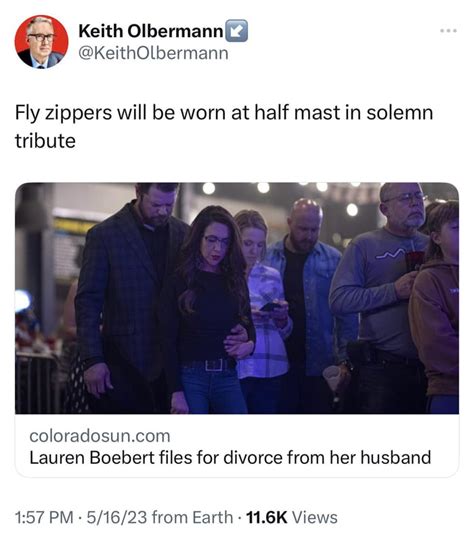Click the belt buckle in the photo
The width and height of the screenshot is (474, 541).
pyautogui.click(x=214, y=365)
